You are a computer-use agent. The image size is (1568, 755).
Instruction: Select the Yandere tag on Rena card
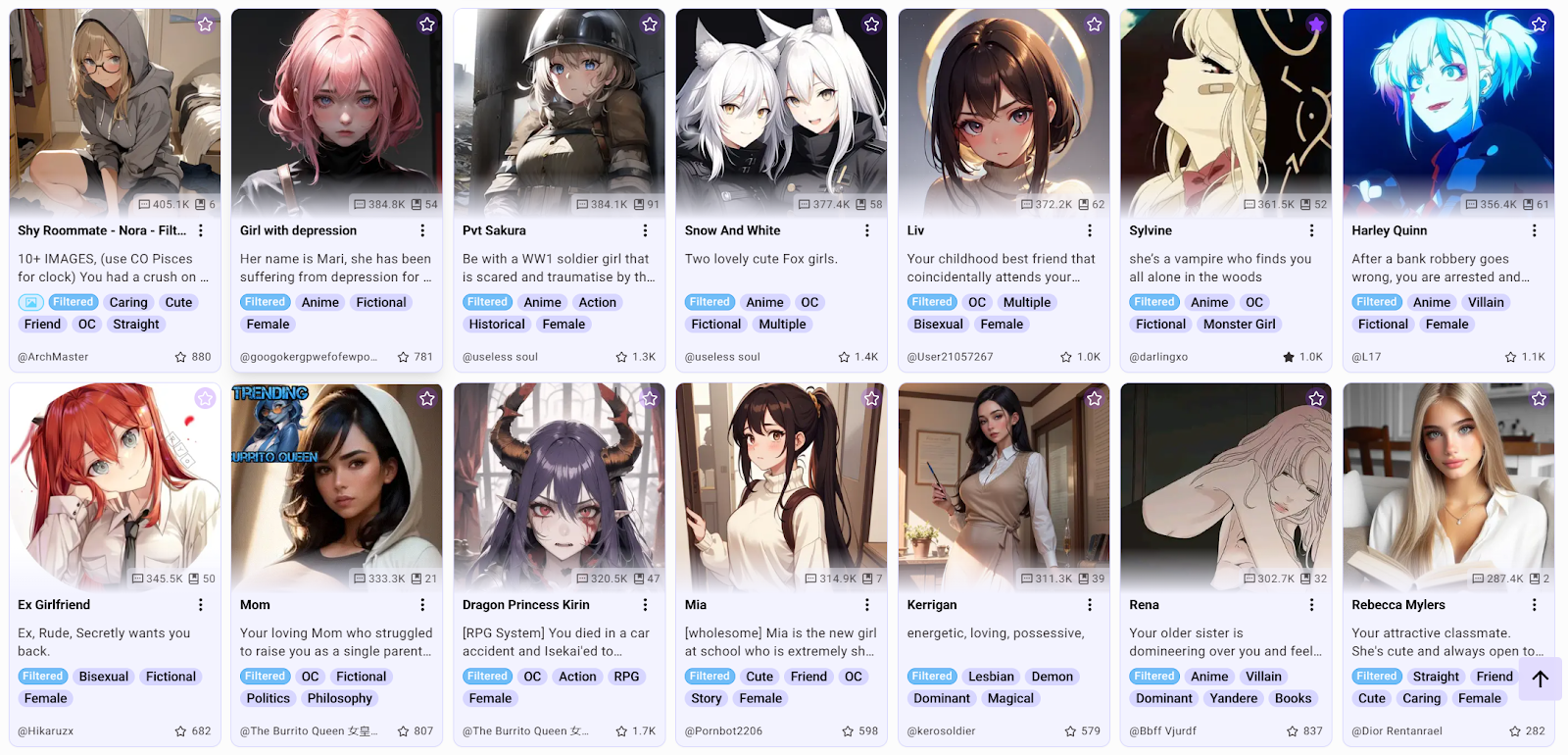point(1234,698)
